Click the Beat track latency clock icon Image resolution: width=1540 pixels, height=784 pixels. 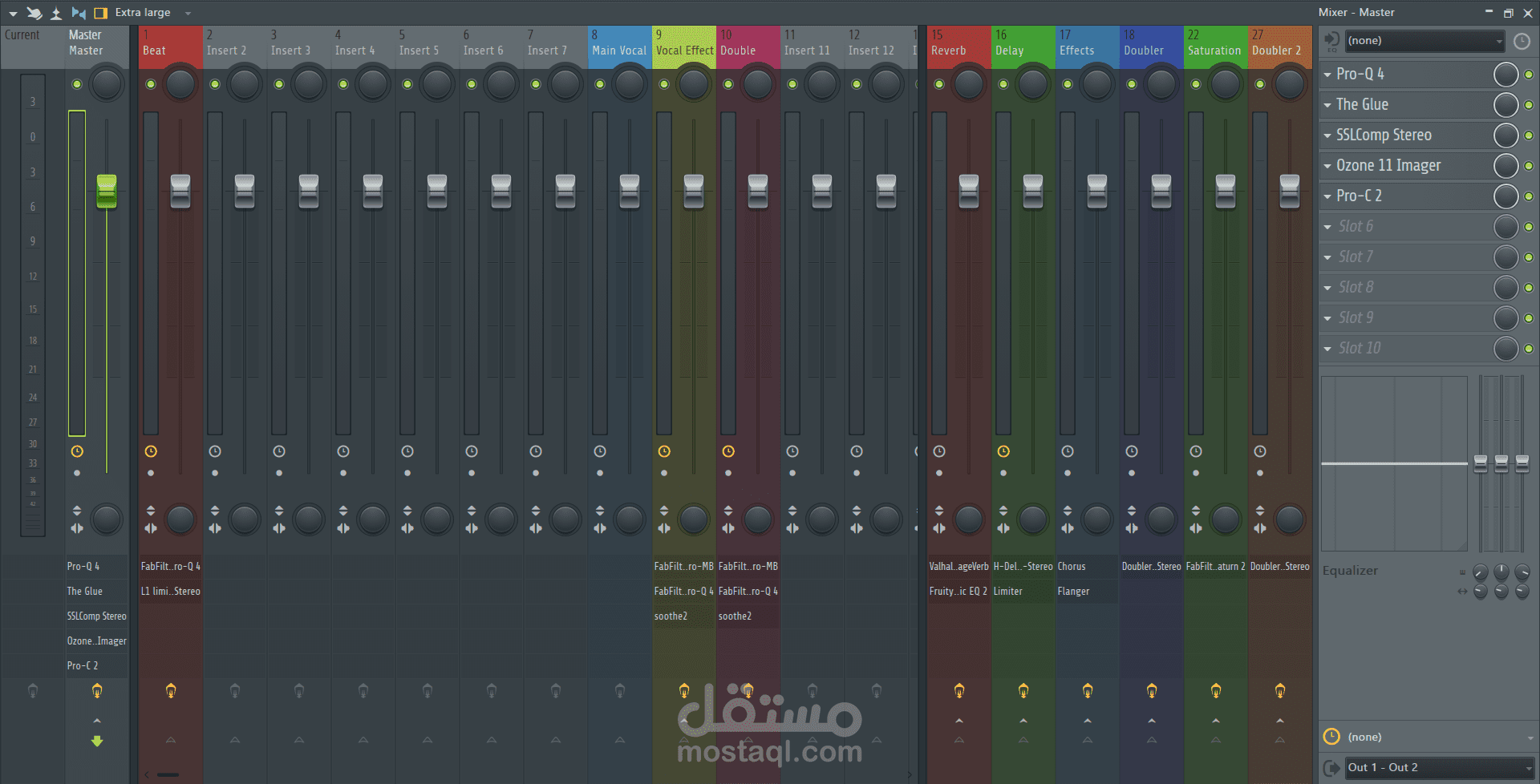point(151,451)
